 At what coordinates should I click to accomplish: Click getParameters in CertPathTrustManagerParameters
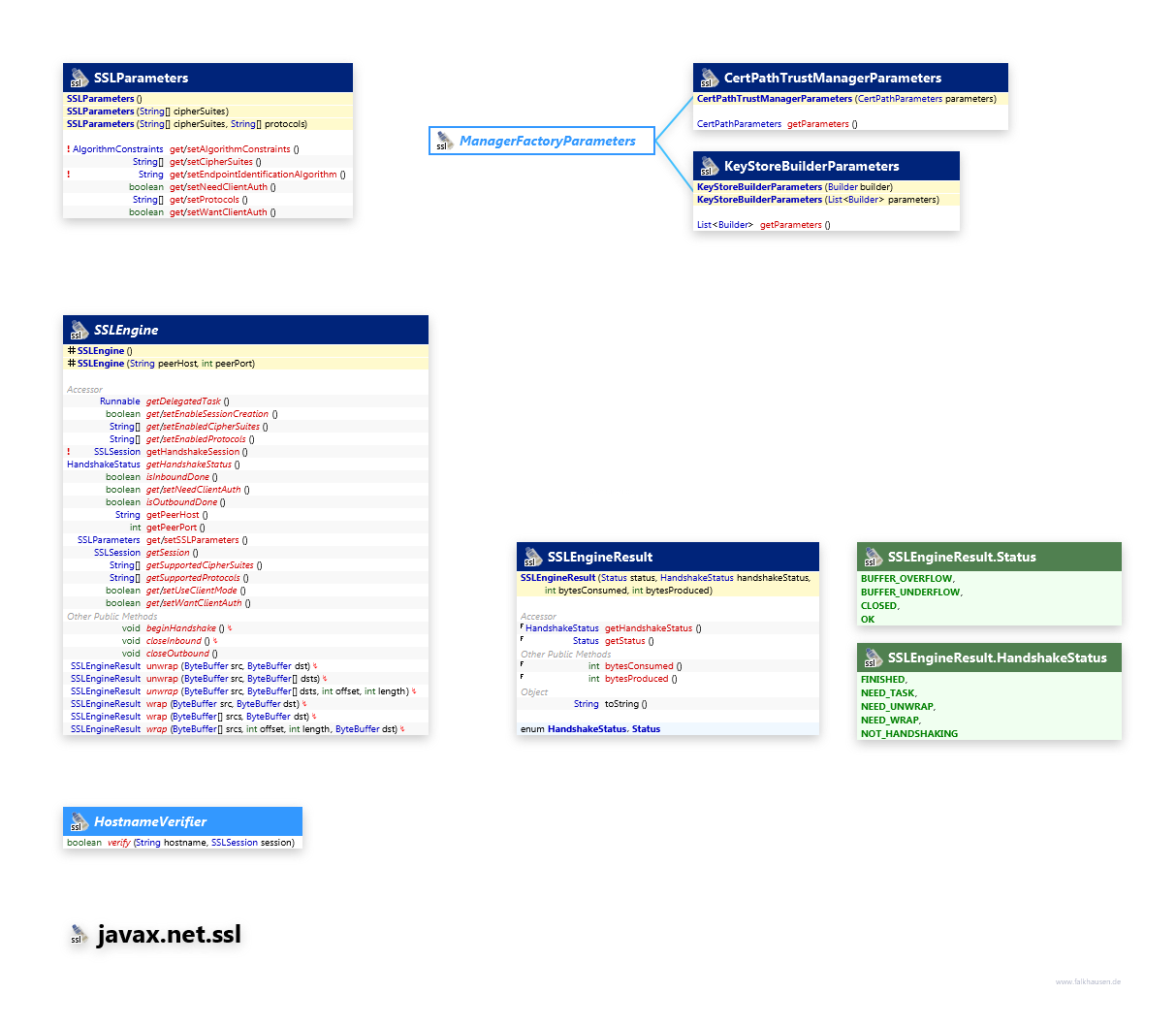818,124
